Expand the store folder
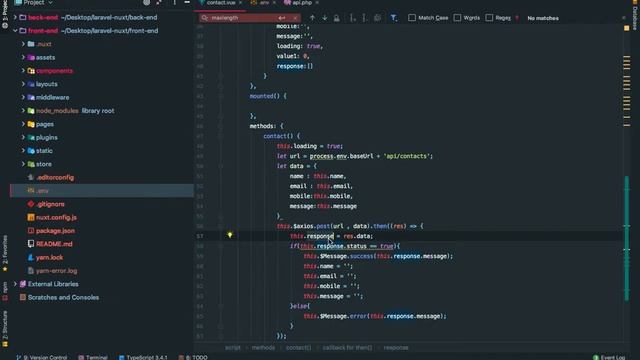This screenshot has height=360, width=640. [x=23, y=164]
